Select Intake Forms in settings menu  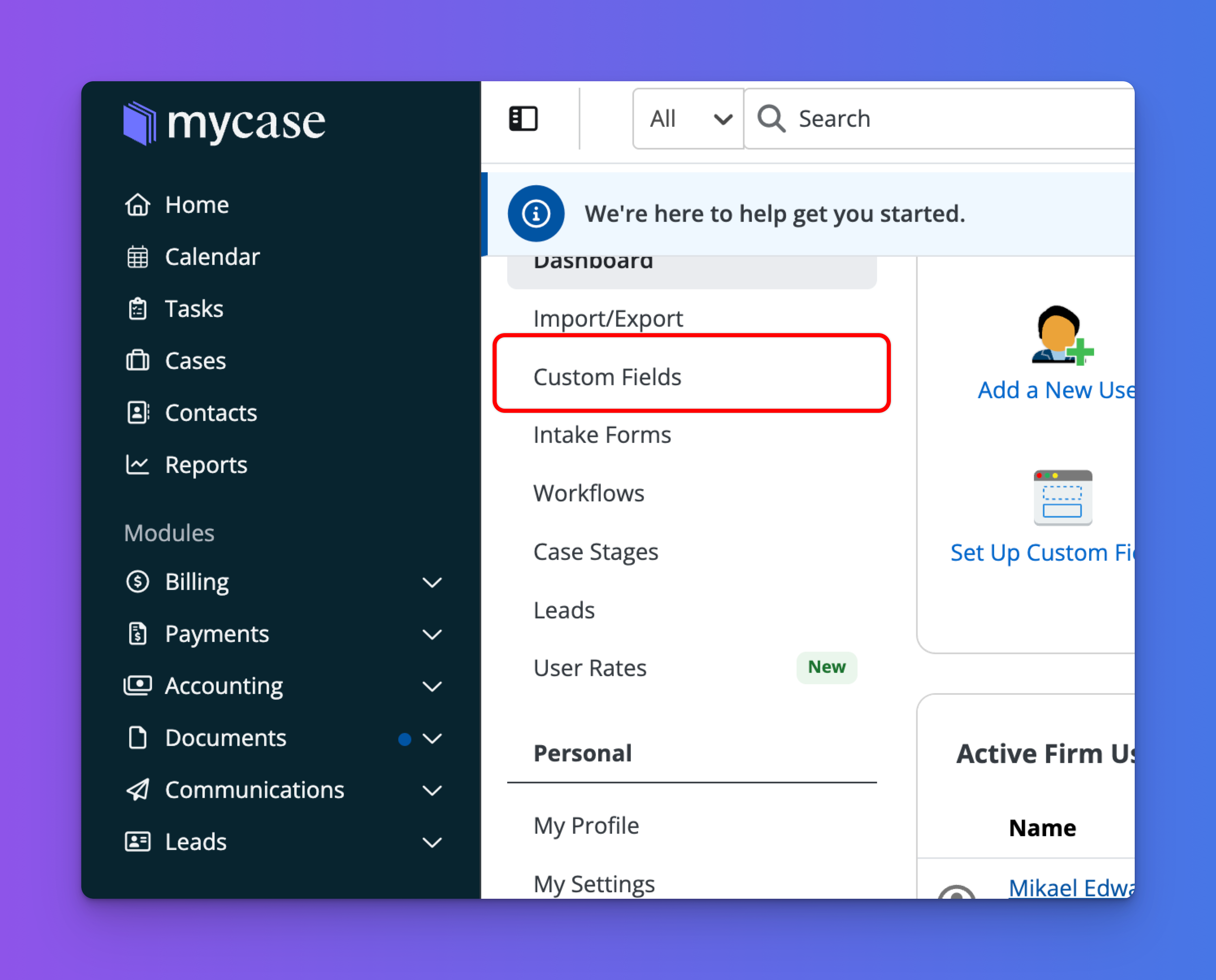(x=602, y=435)
